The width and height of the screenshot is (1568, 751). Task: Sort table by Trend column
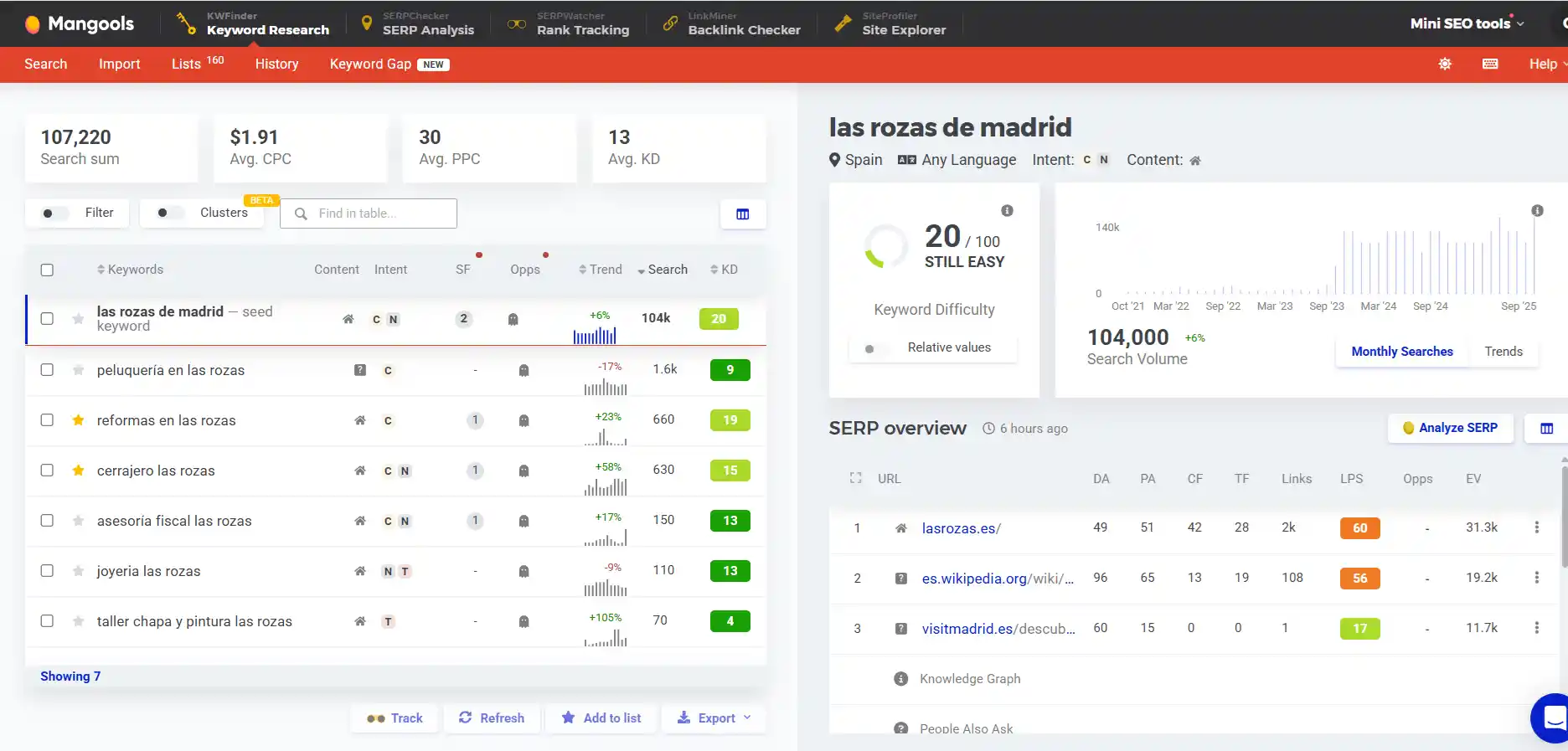(x=600, y=270)
